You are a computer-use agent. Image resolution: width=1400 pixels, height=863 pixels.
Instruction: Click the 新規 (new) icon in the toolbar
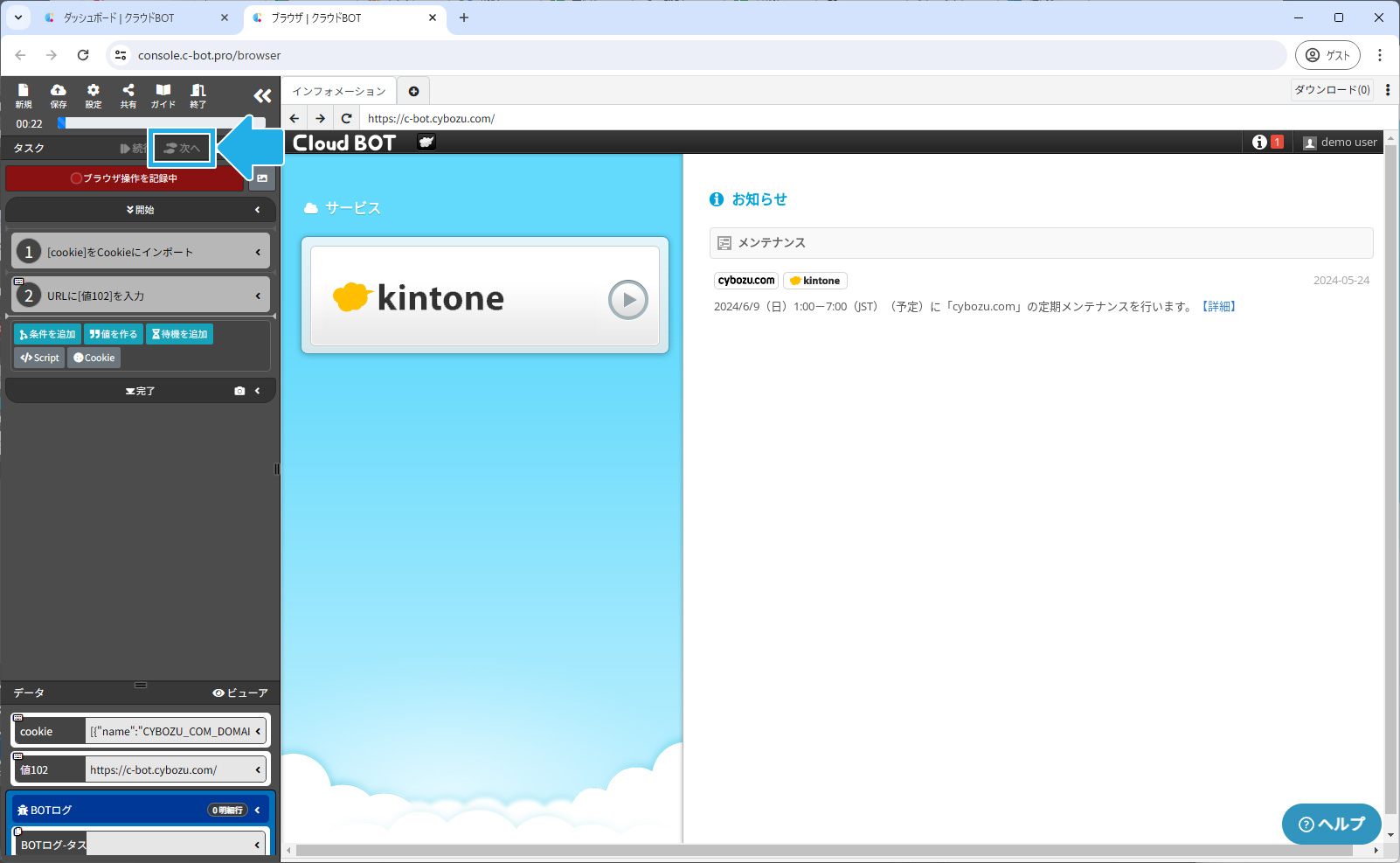tap(24, 95)
